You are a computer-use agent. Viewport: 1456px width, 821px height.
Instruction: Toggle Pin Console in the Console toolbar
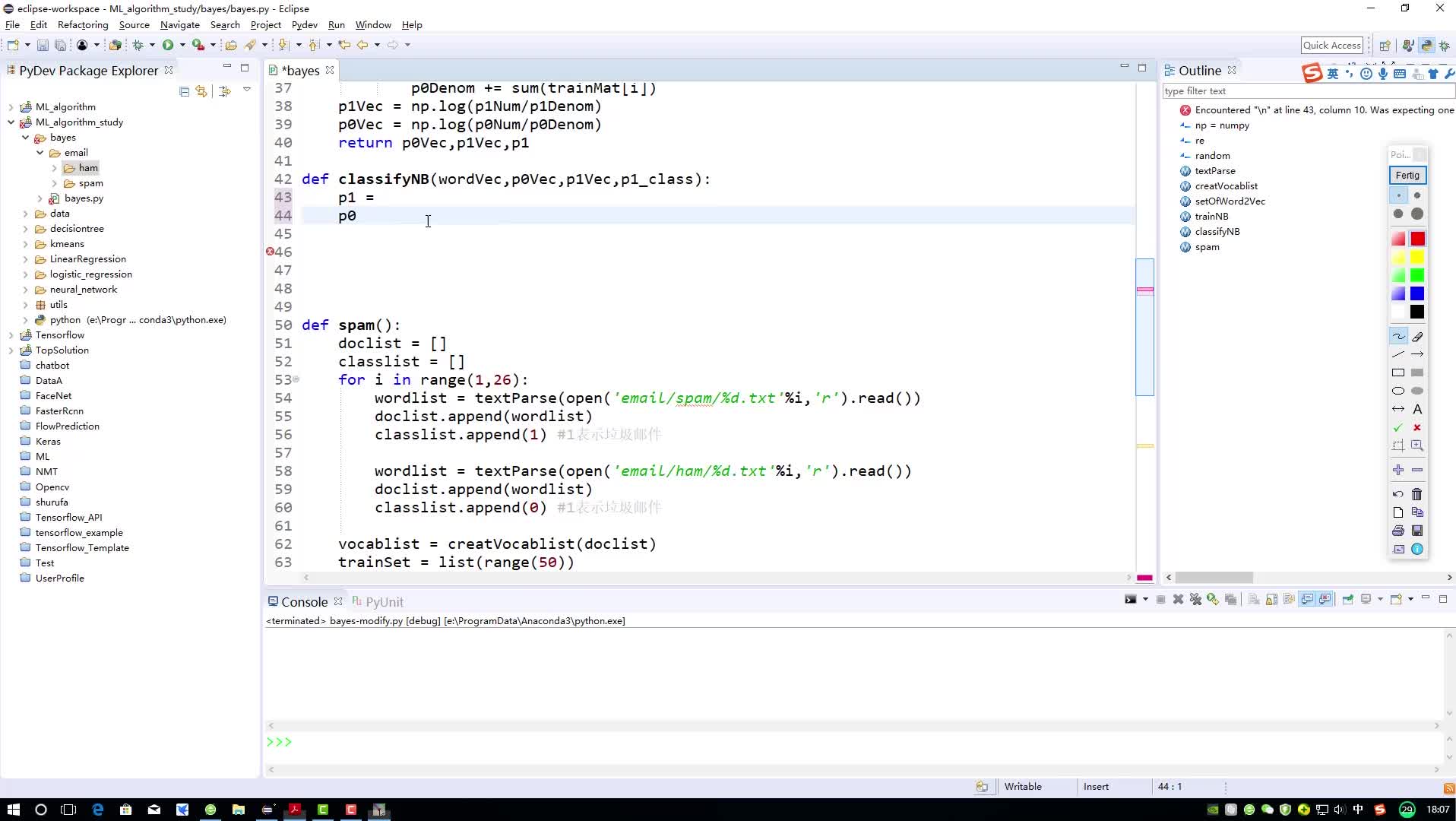tap(1347, 599)
